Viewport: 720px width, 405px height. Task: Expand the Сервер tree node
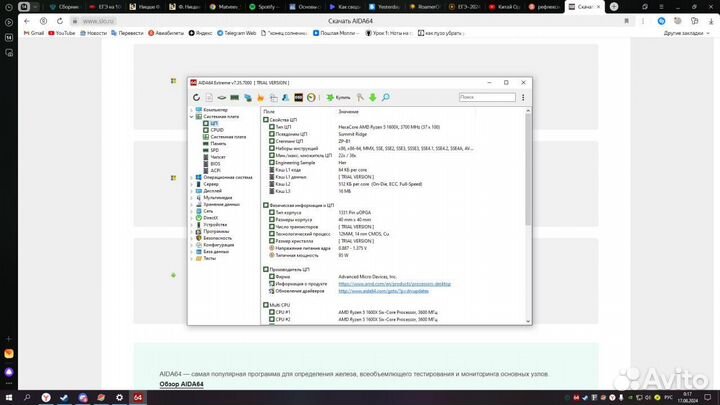(x=192, y=184)
